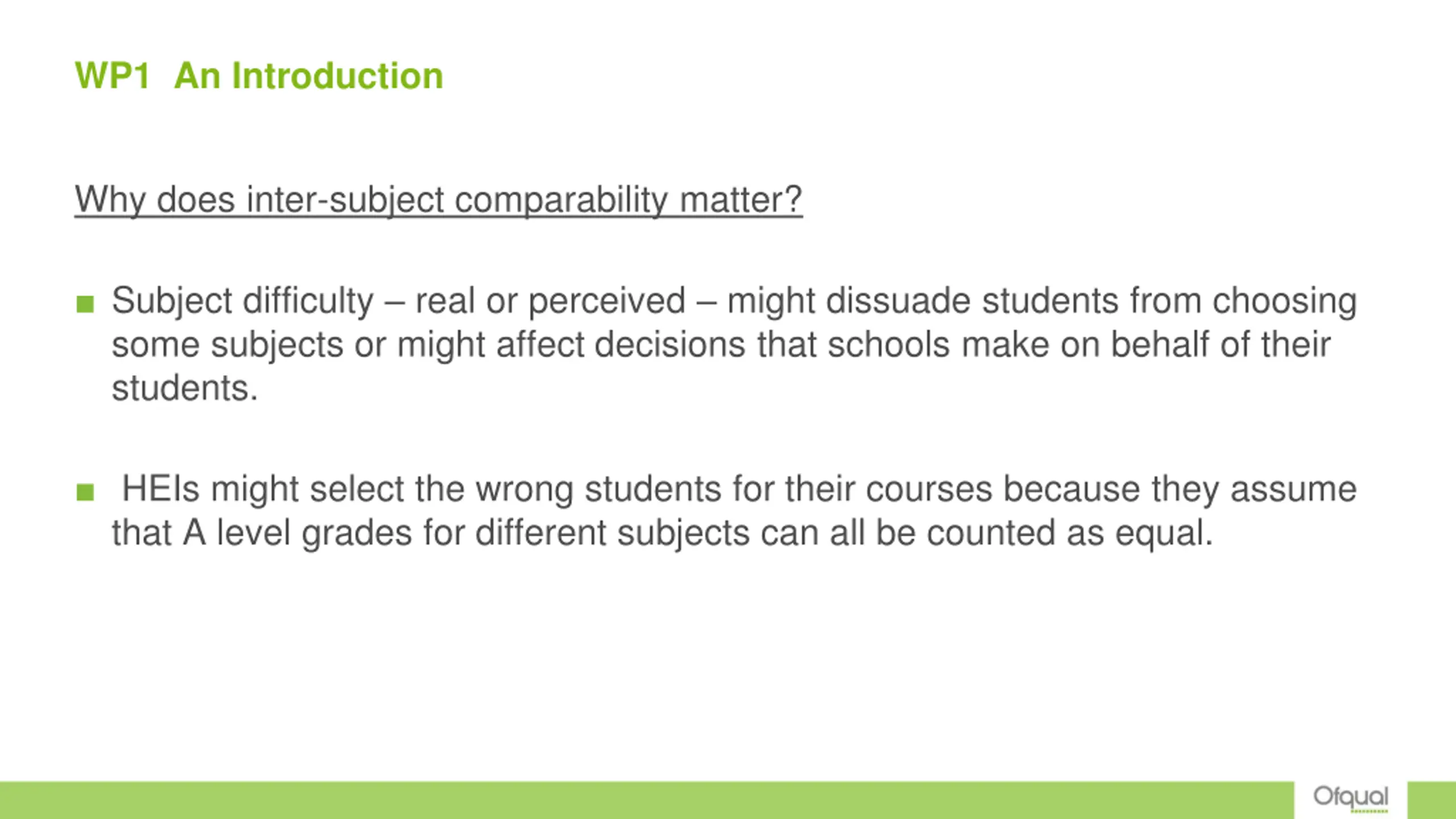Click the green square bullet before 'HEIs might'

click(85, 492)
